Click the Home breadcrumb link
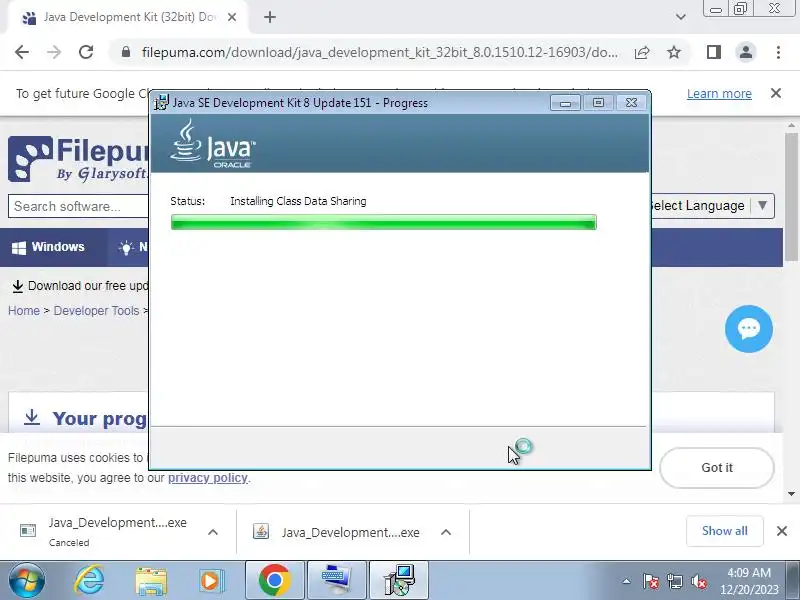 pos(23,311)
